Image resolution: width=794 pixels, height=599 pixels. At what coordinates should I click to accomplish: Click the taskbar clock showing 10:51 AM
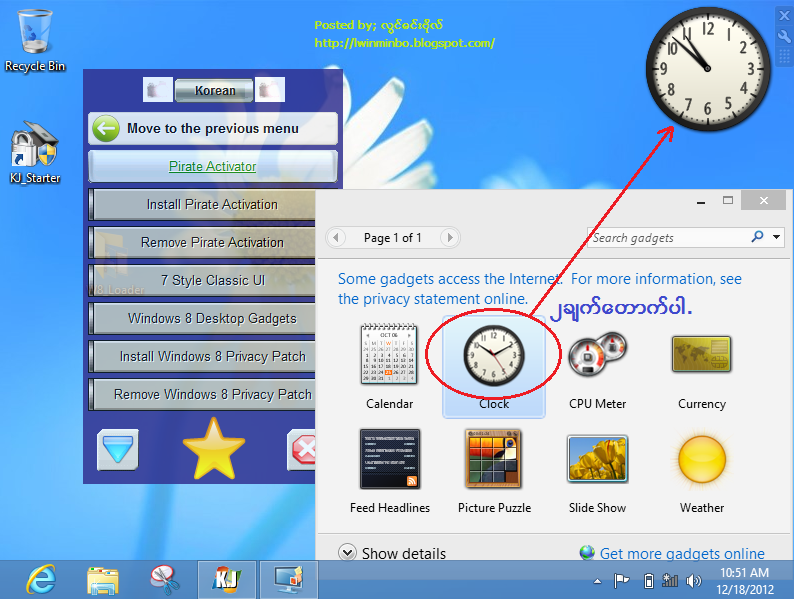tap(745, 581)
